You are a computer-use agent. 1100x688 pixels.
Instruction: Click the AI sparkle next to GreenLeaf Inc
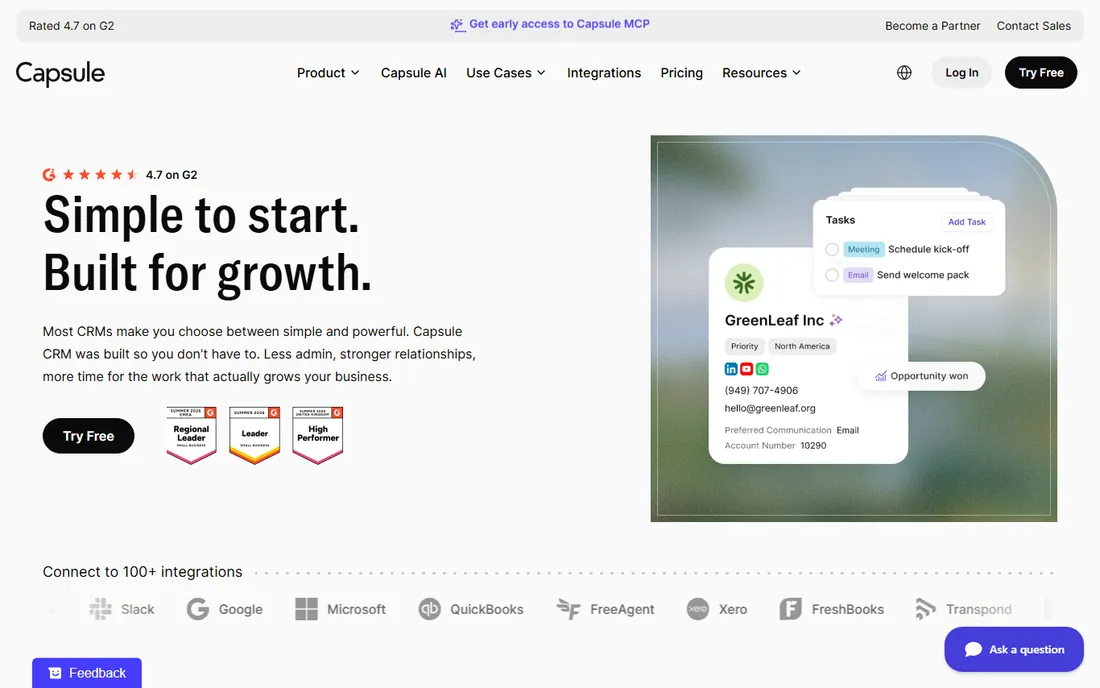tap(836, 320)
